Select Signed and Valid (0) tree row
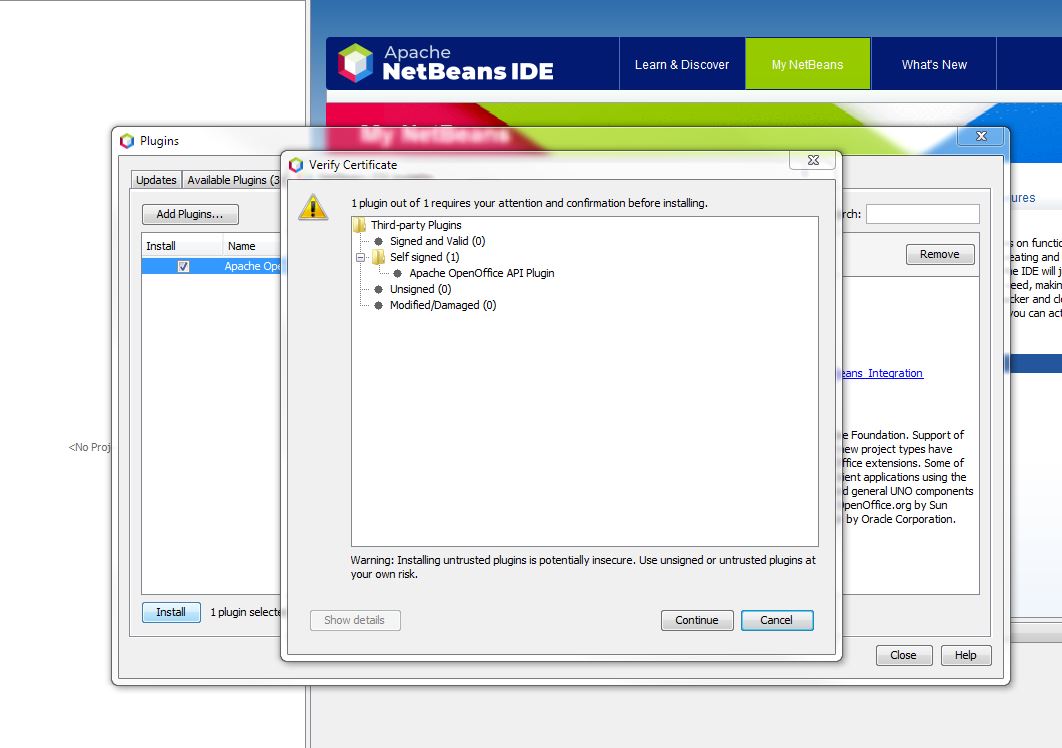 click(x=438, y=241)
